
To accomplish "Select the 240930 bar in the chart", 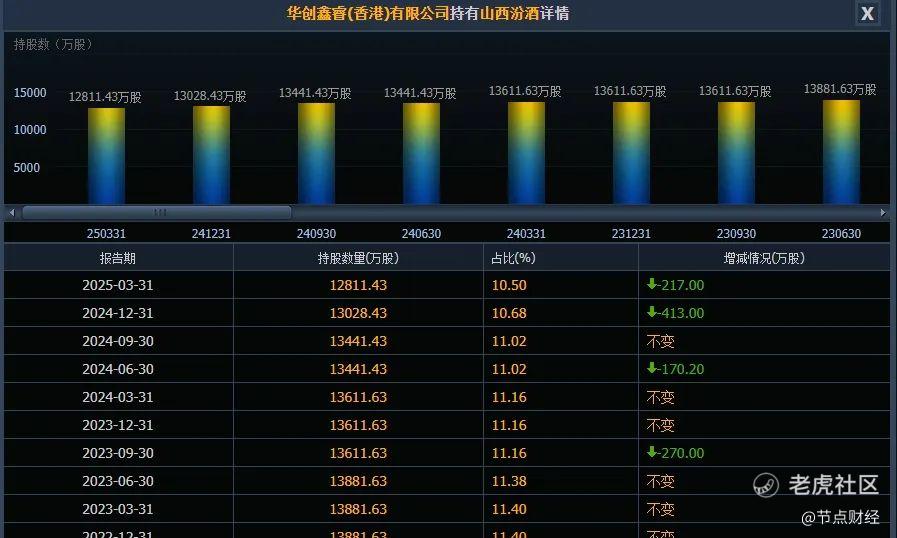I will [316, 153].
